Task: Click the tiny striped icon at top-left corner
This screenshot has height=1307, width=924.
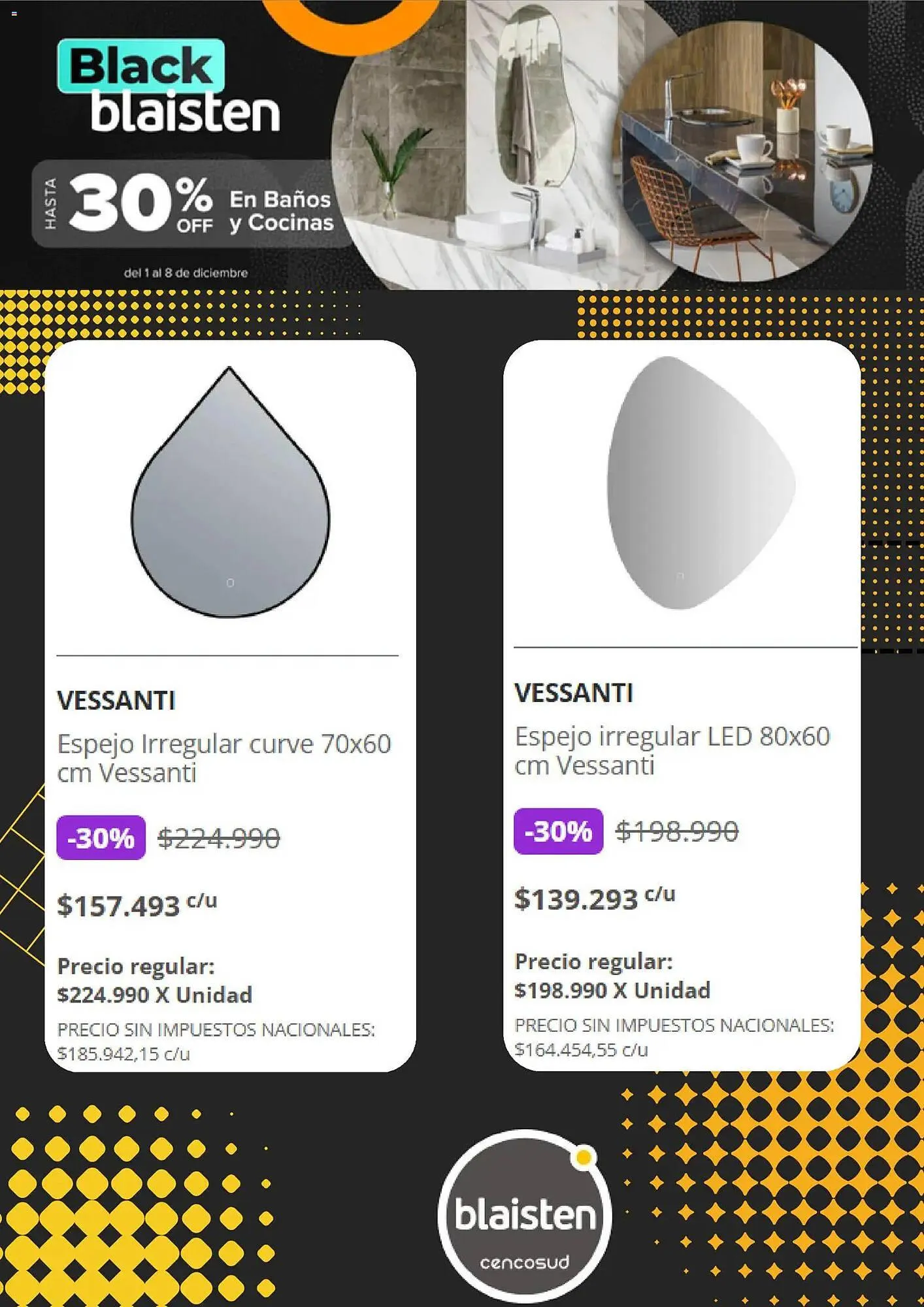Action: (x=14, y=13)
